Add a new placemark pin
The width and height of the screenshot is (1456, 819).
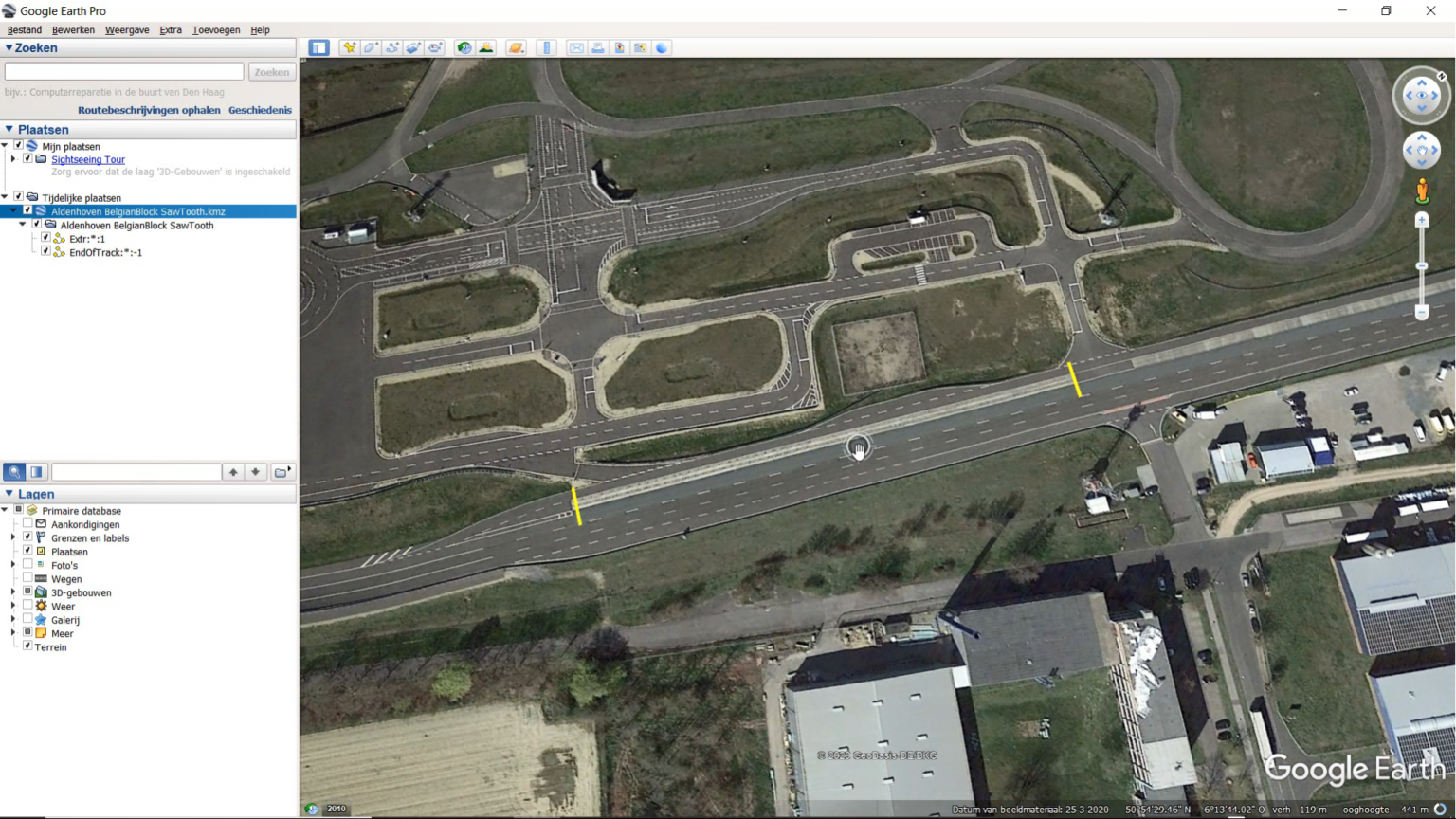(x=350, y=47)
